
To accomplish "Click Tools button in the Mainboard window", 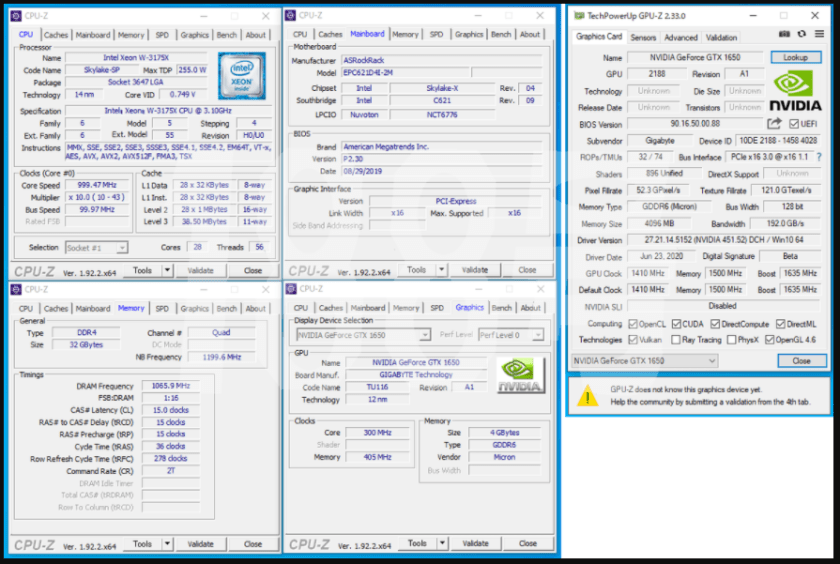I will point(416,270).
